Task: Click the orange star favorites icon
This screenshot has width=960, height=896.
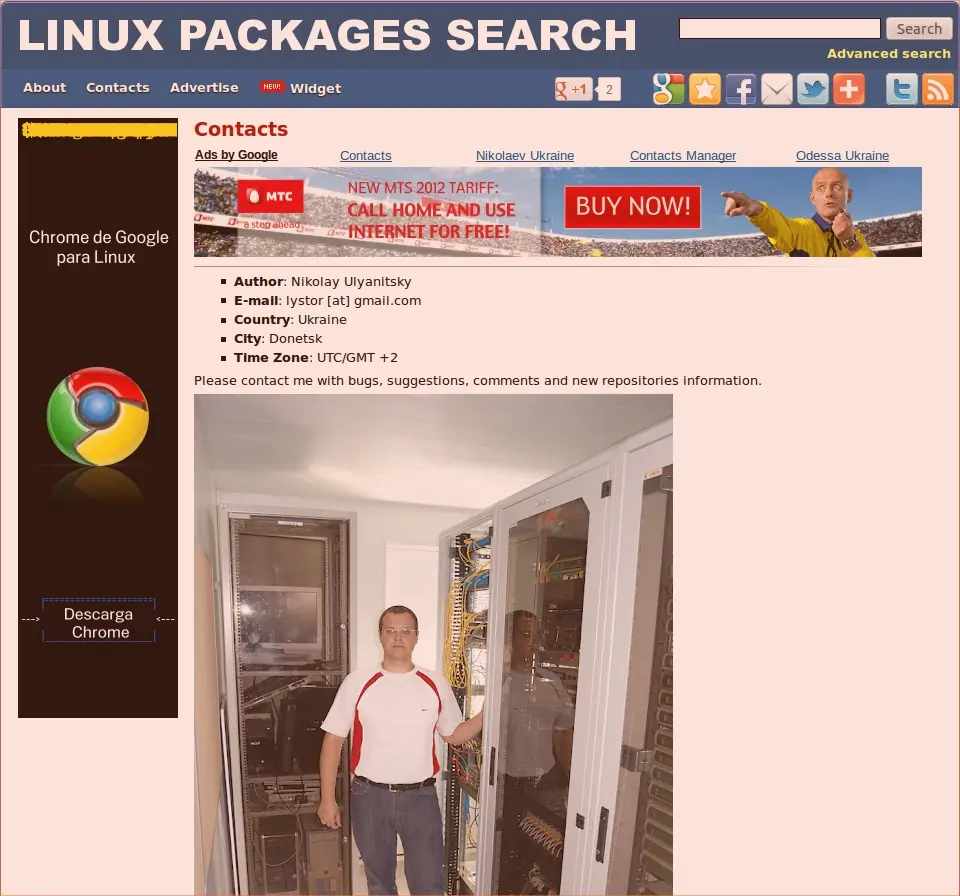Action: coord(705,89)
